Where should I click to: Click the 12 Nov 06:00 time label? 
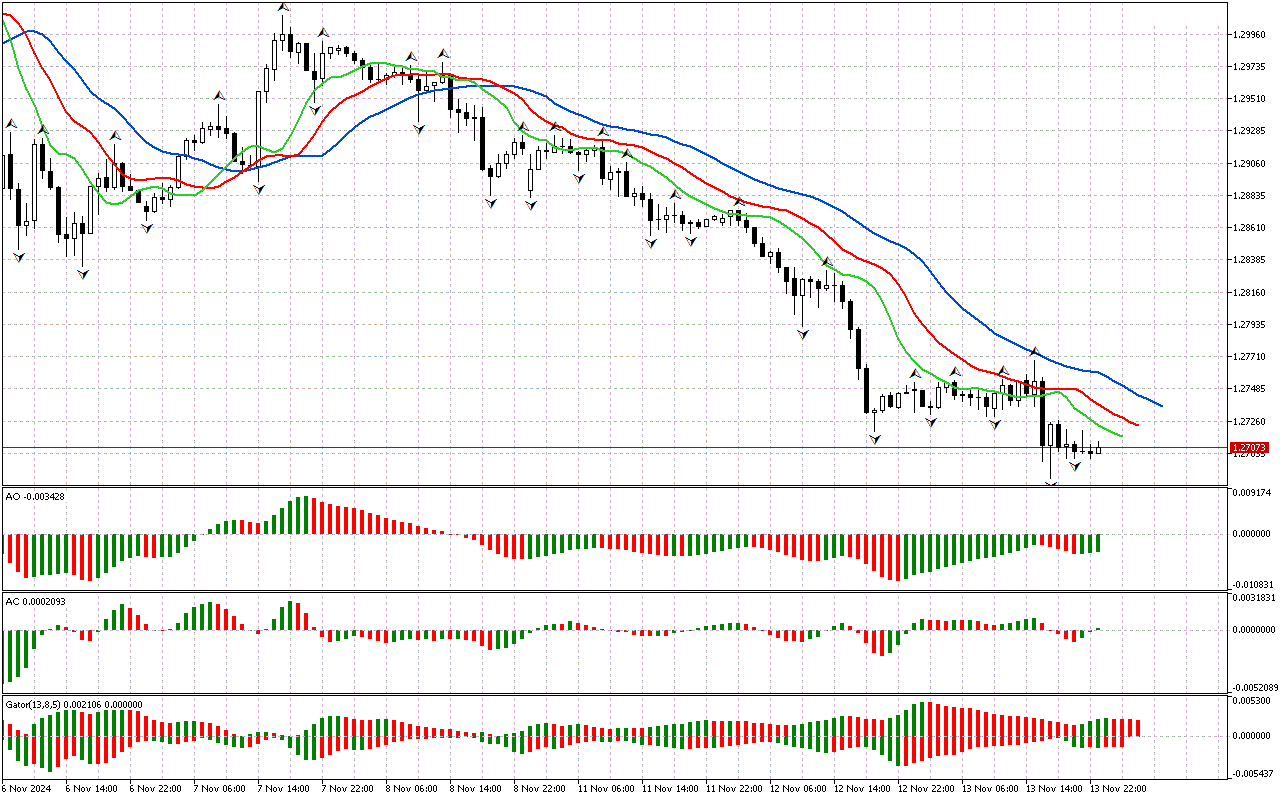pyautogui.click(x=797, y=789)
